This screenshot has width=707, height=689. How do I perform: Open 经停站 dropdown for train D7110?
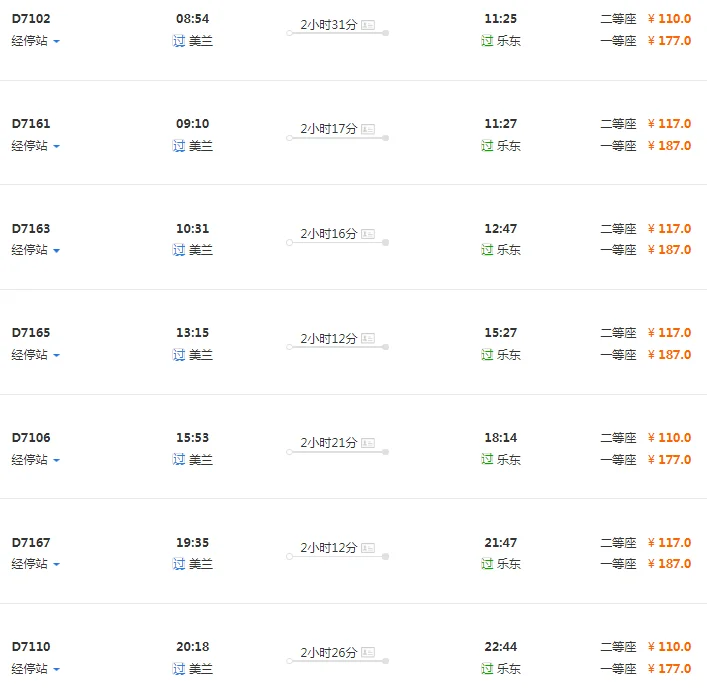pyautogui.click(x=36, y=669)
